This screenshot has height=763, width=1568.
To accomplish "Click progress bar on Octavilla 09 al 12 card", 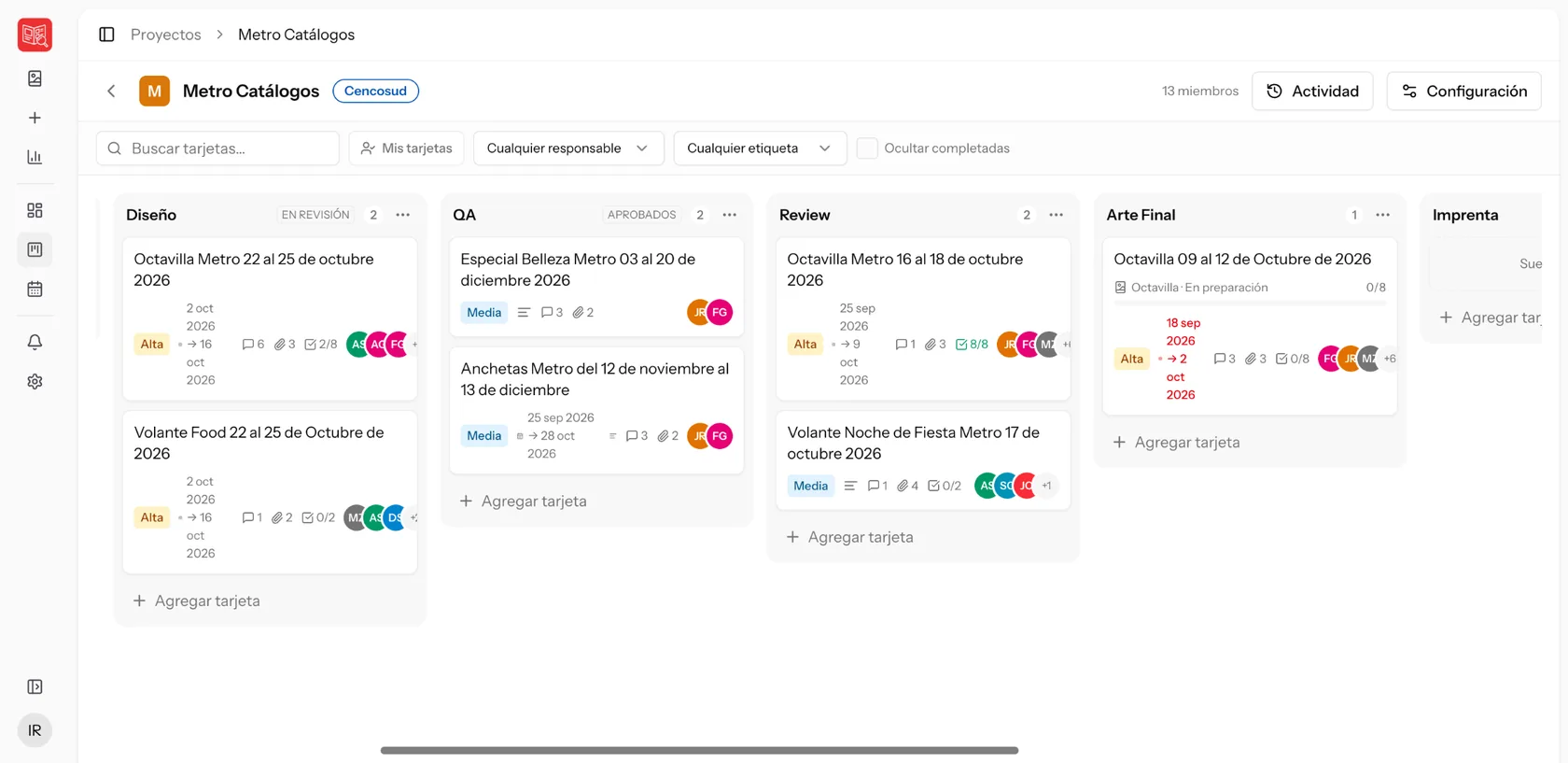I will (1250, 303).
